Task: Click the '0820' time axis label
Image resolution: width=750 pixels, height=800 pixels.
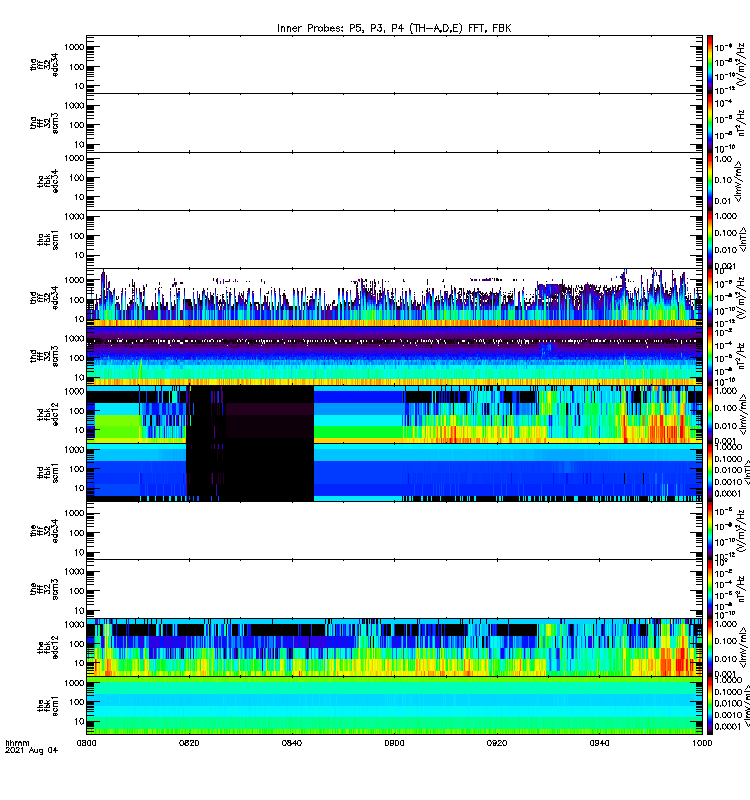Action: tap(189, 743)
